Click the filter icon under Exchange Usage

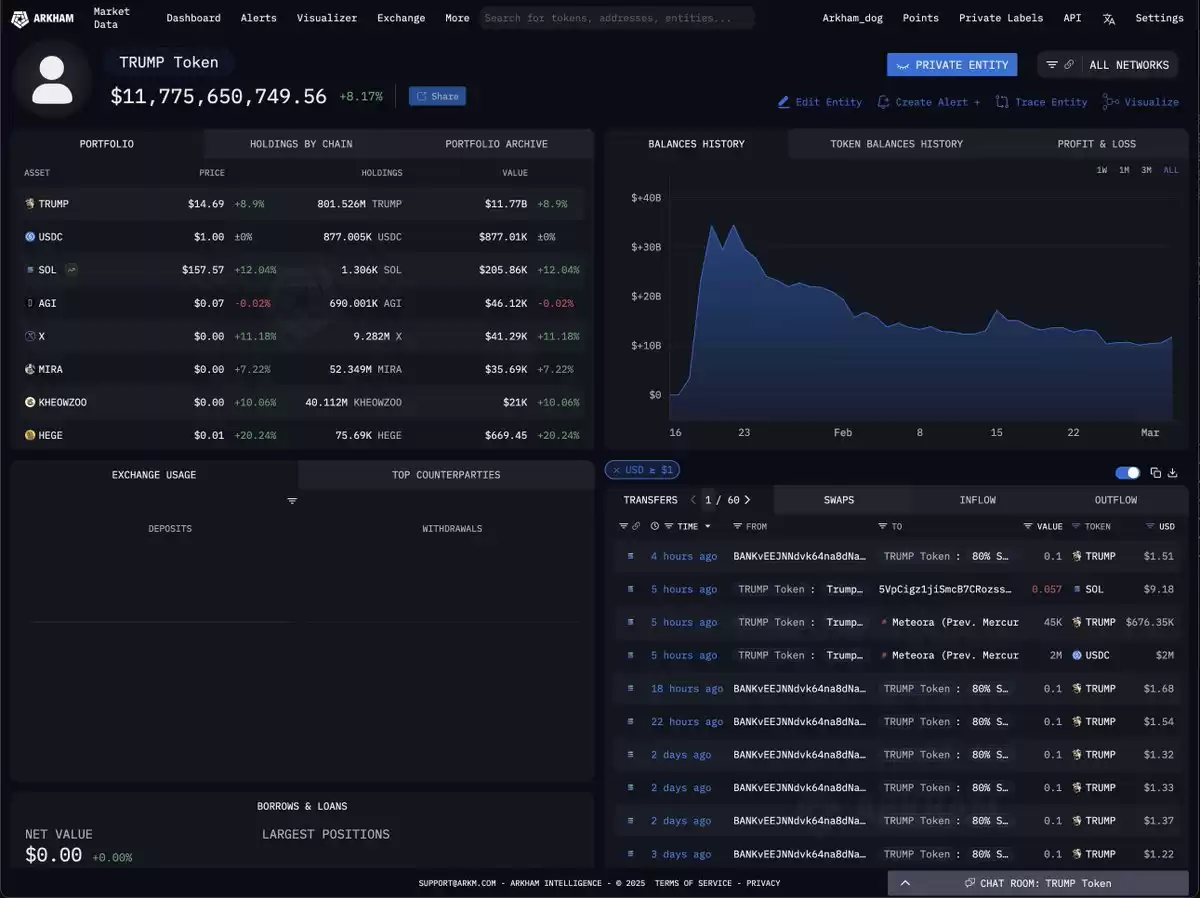click(292, 501)
